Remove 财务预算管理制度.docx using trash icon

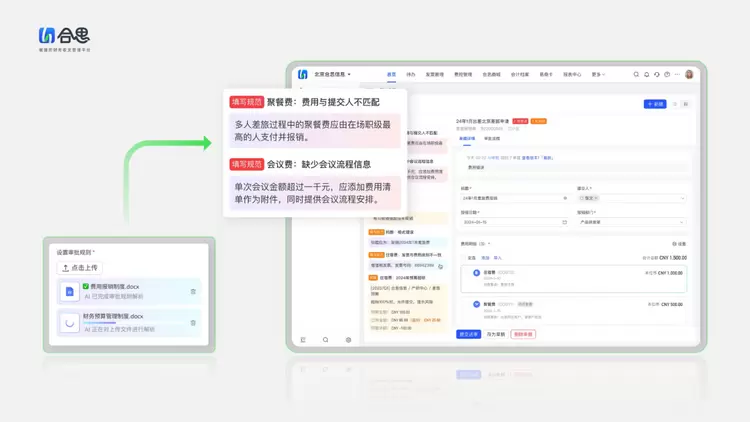[x=193, y=323]
